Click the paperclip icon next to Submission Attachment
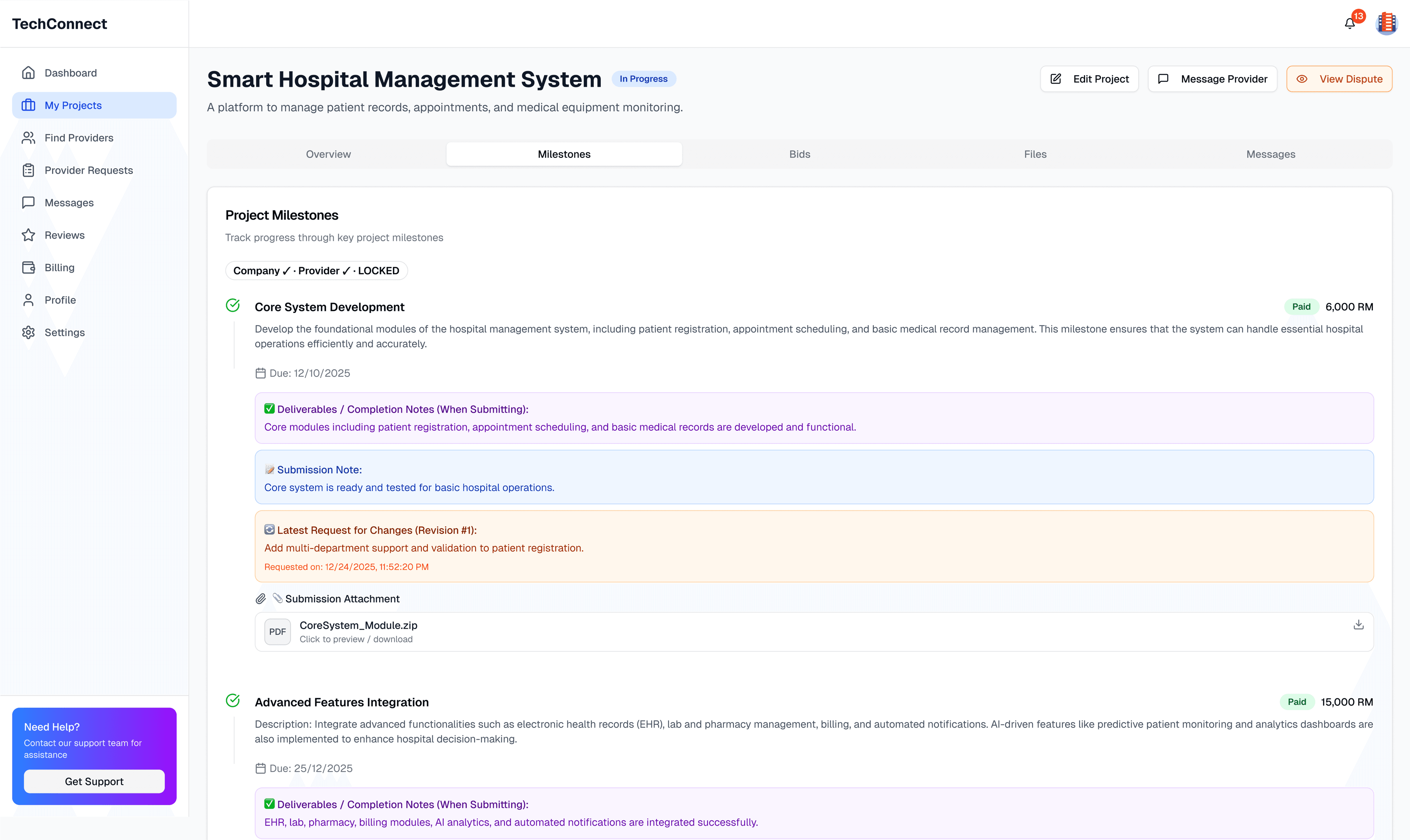Viewport: 1410px width, 840px height. tap(261, 598)
